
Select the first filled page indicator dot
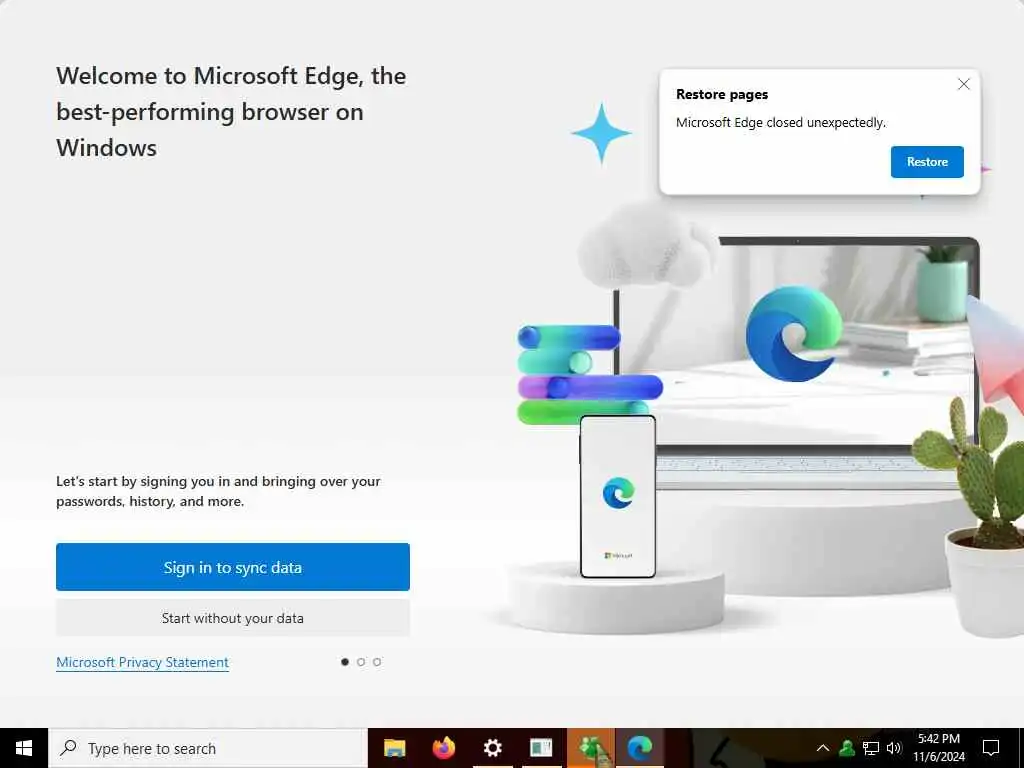(345, 662)
